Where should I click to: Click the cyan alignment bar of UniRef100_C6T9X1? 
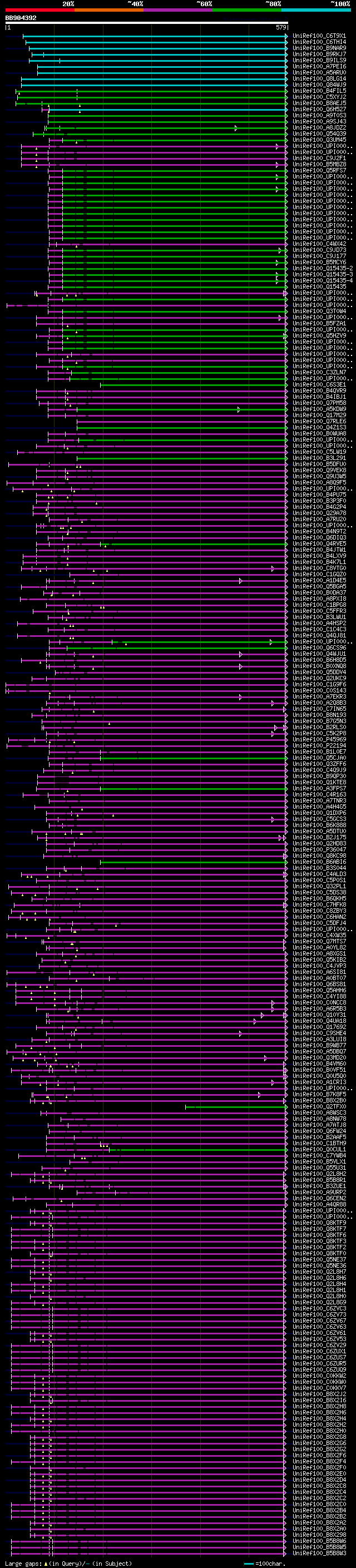coord(155,36)
